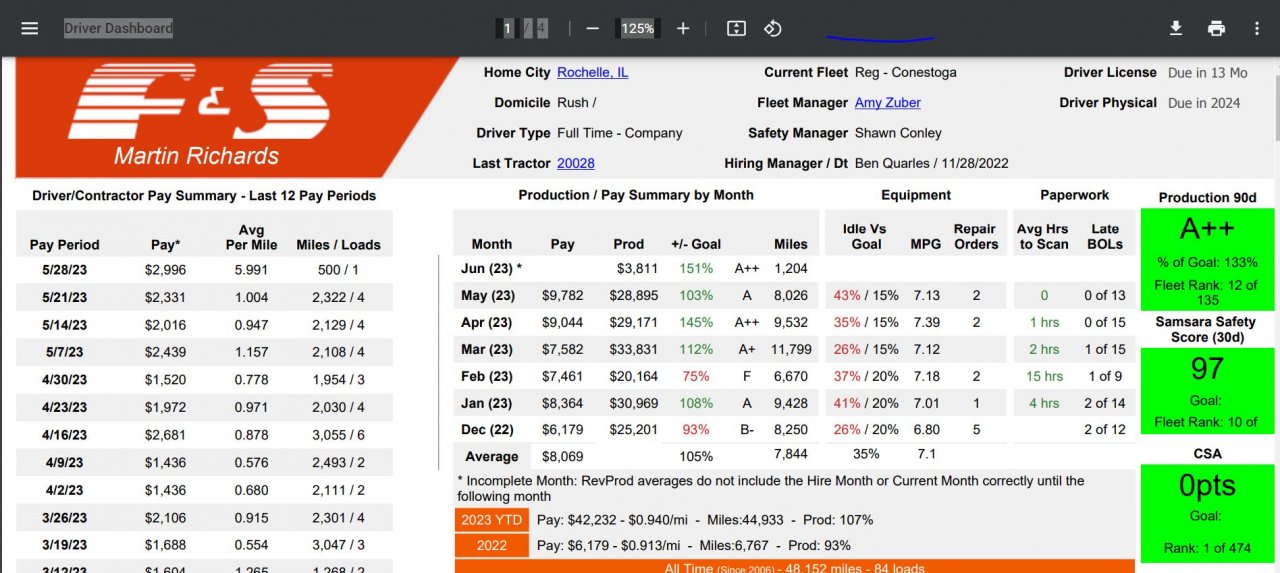Rotate the document counterclockwise

(772, 28)
